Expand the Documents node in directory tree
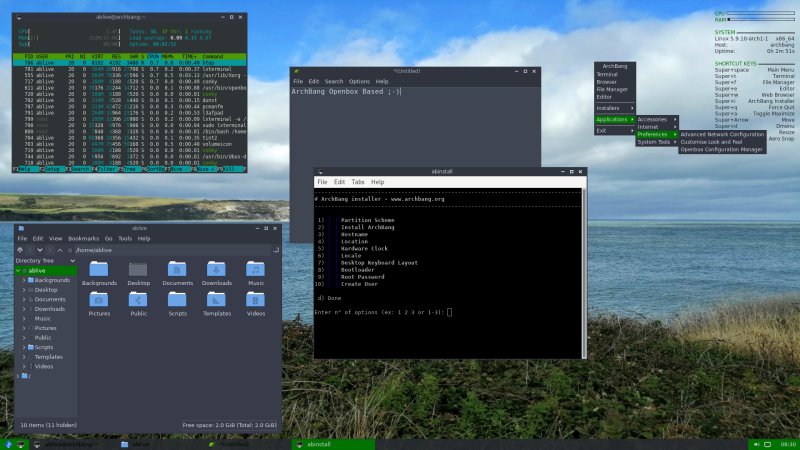Image resolution: width=800 pixels, height=450 pixels. [x=25, y=299]
